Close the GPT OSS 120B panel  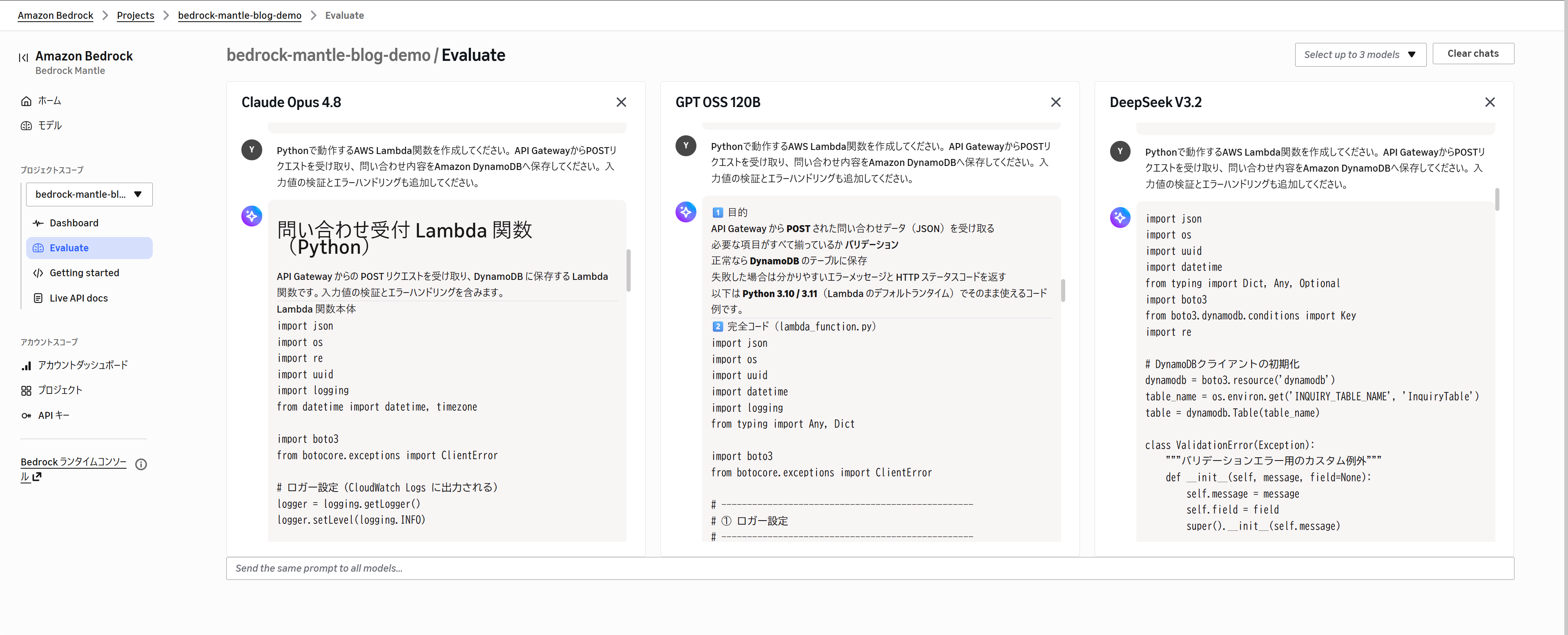(x=1055, y=102)
